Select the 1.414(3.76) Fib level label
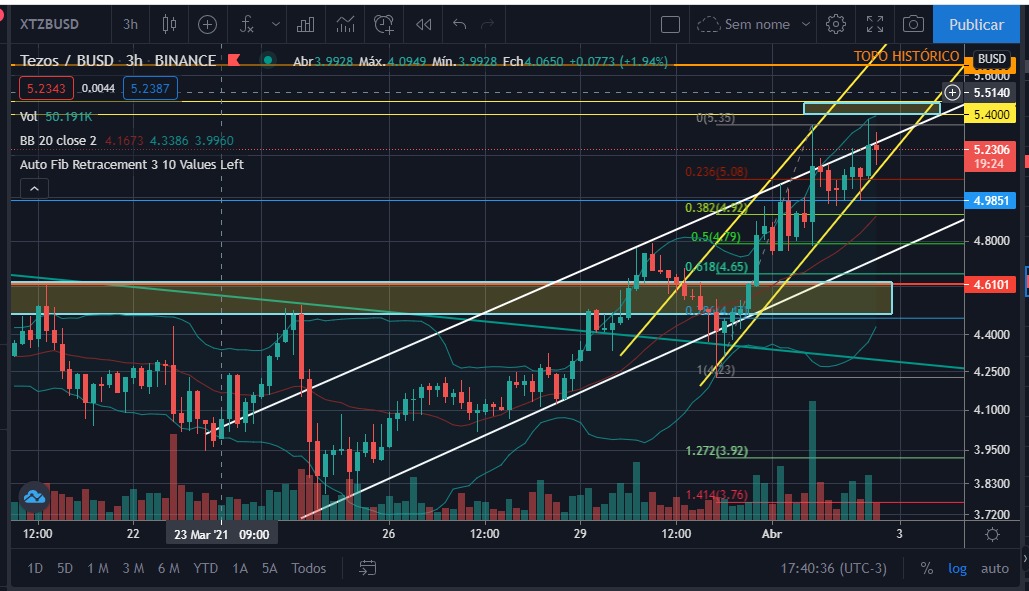This screenshot has height=591, width=1029. 716,495
